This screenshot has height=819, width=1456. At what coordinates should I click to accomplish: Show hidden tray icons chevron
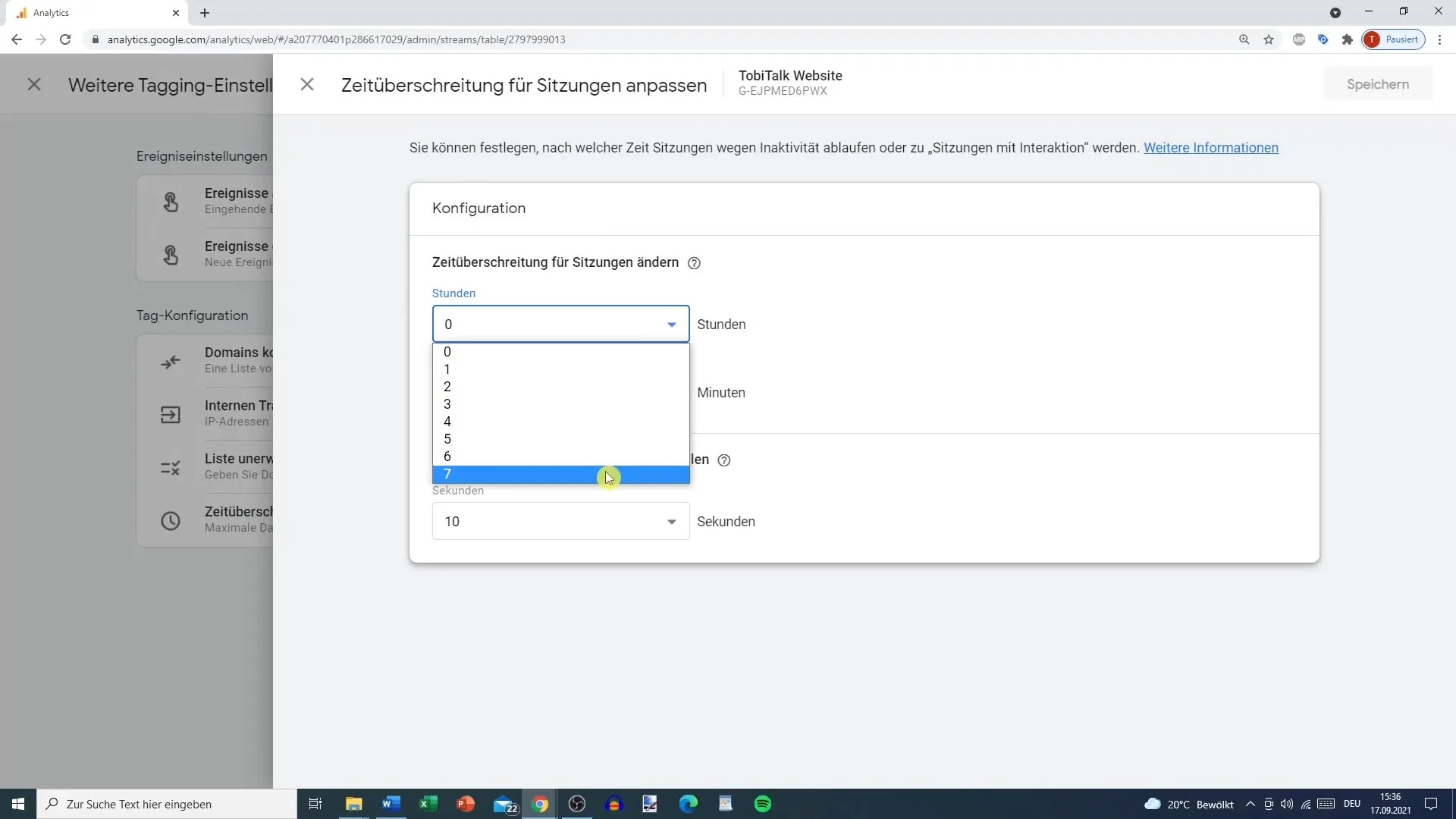[1250, 804]
